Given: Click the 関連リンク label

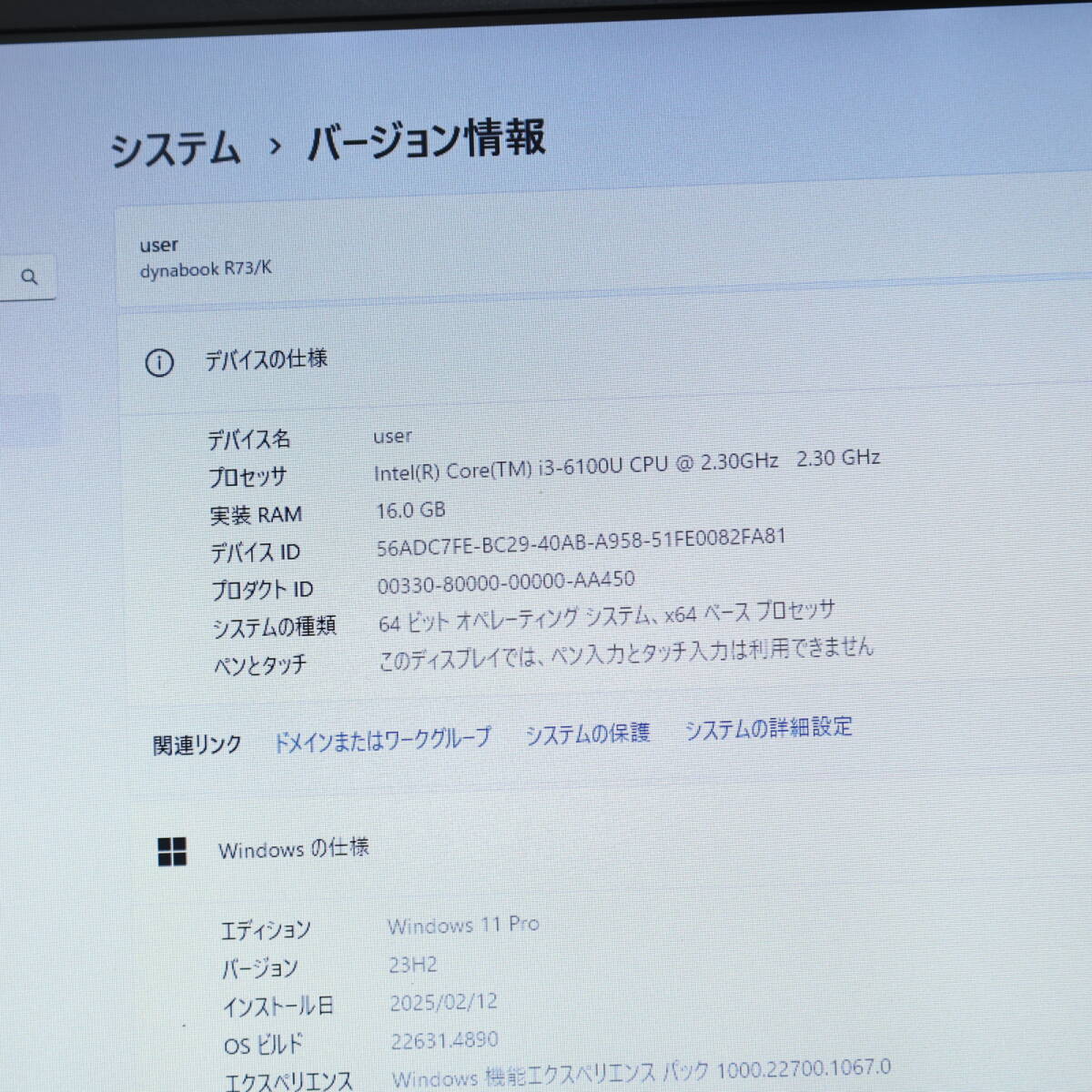Looking at the screenshot, I should 197,745.
